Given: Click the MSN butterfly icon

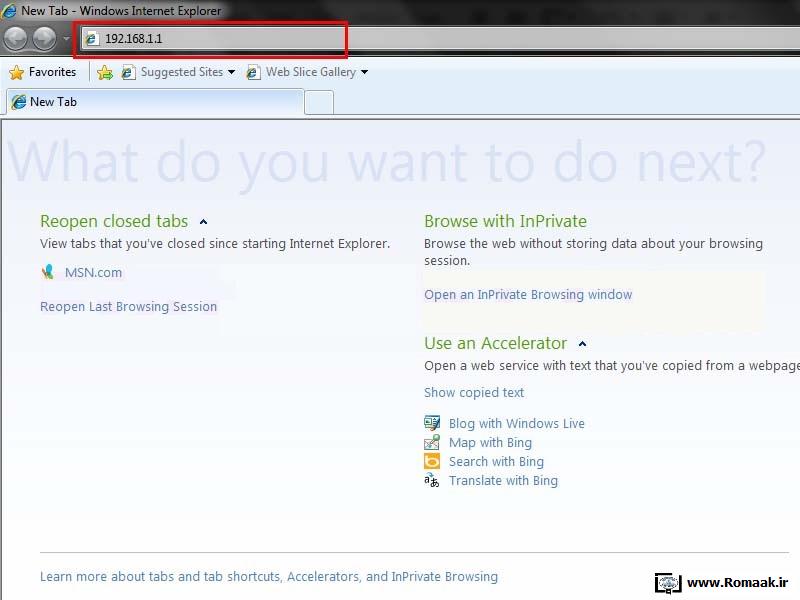Looking at the screenshot, I should (48, 272).
